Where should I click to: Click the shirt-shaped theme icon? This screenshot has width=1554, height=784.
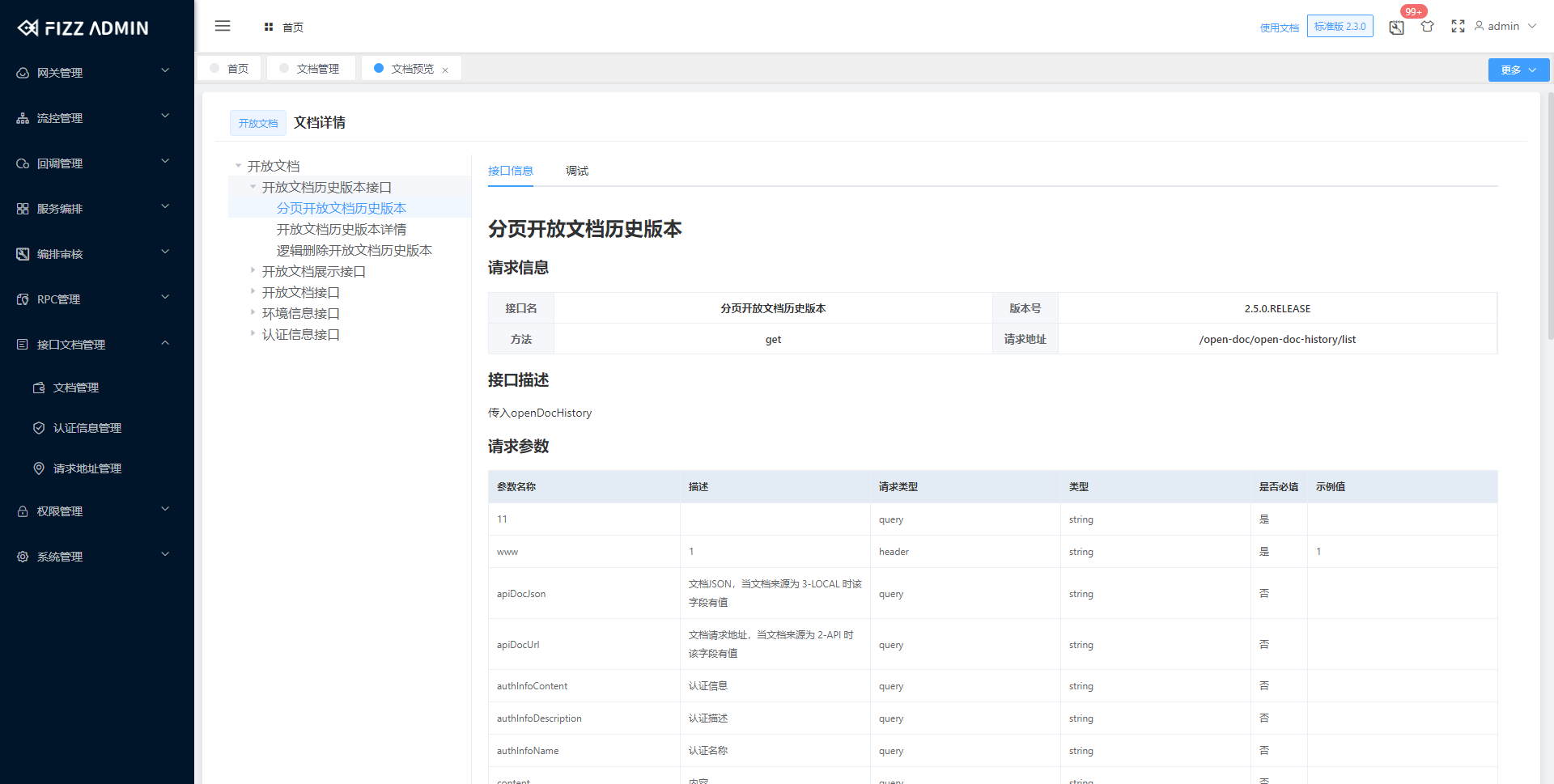[x=1427, y=27]
